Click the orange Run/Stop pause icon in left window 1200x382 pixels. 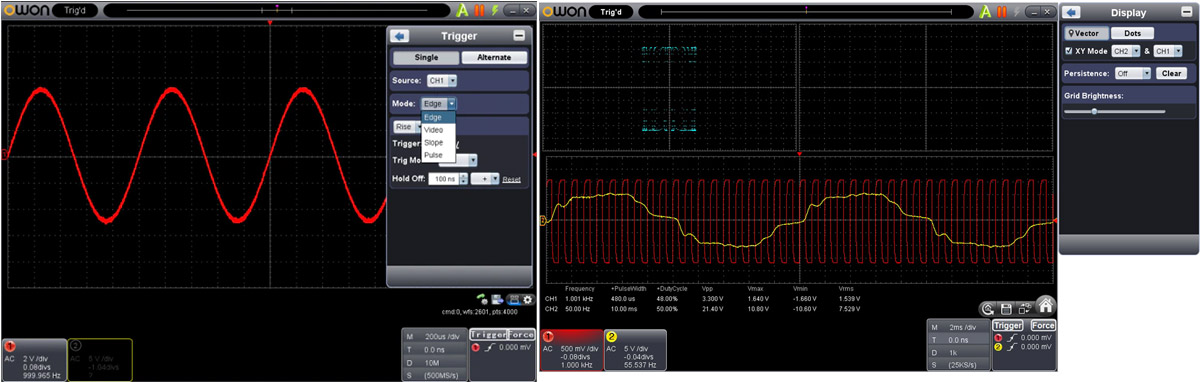(x=478, y=9)
